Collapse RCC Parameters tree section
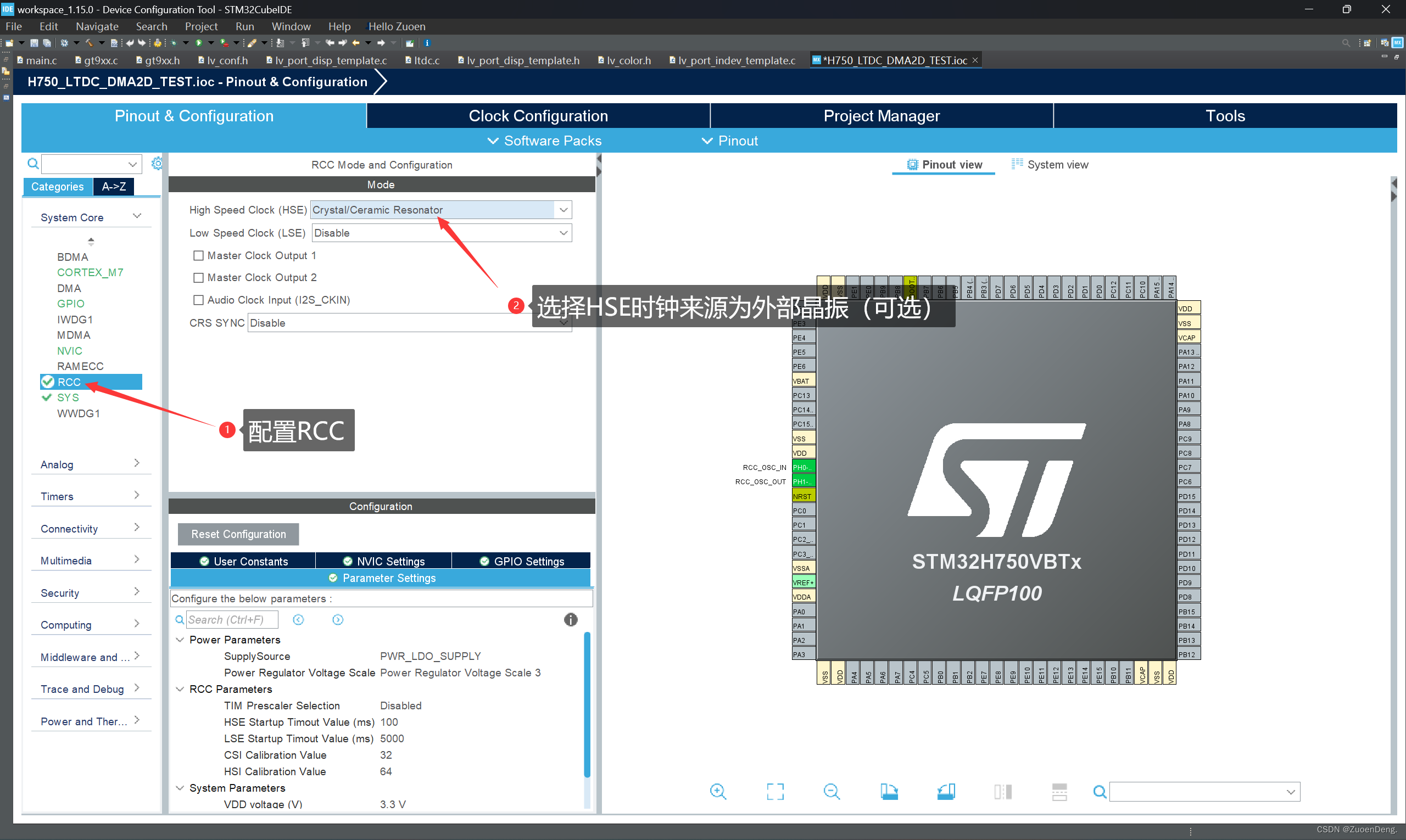The height and width of the screenshot is (840, 1406). click(180, 690)
